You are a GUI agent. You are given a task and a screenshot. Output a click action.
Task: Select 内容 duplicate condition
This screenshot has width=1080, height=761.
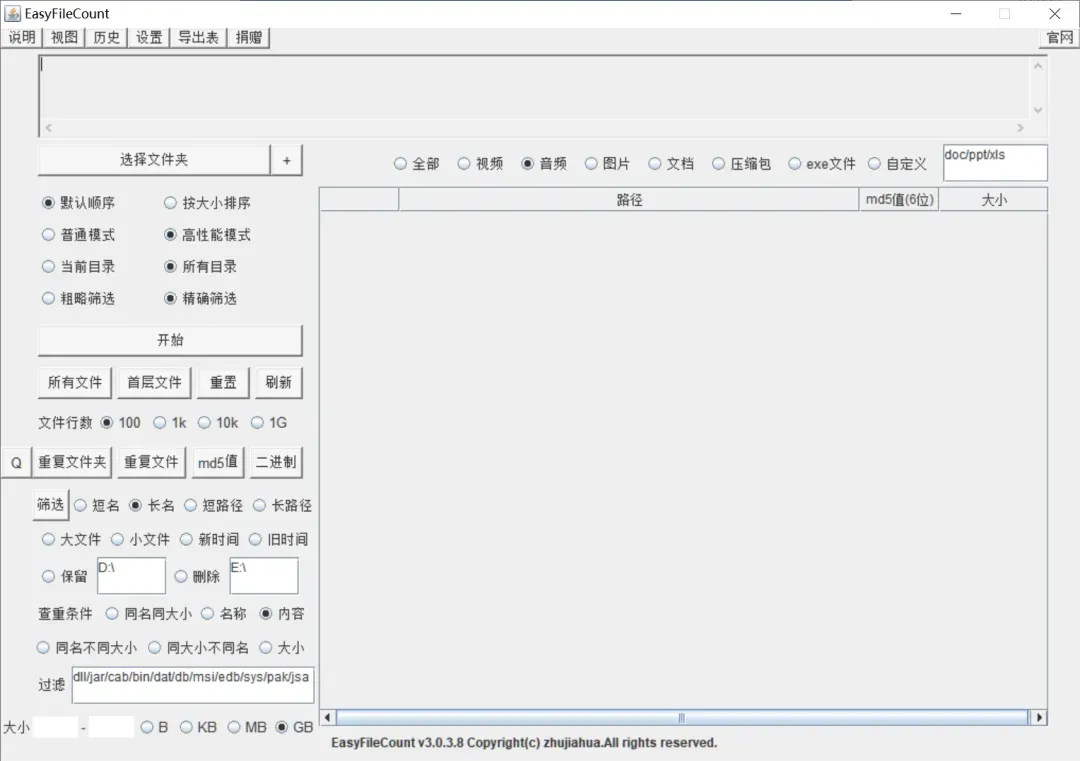(x=282, y=614)
